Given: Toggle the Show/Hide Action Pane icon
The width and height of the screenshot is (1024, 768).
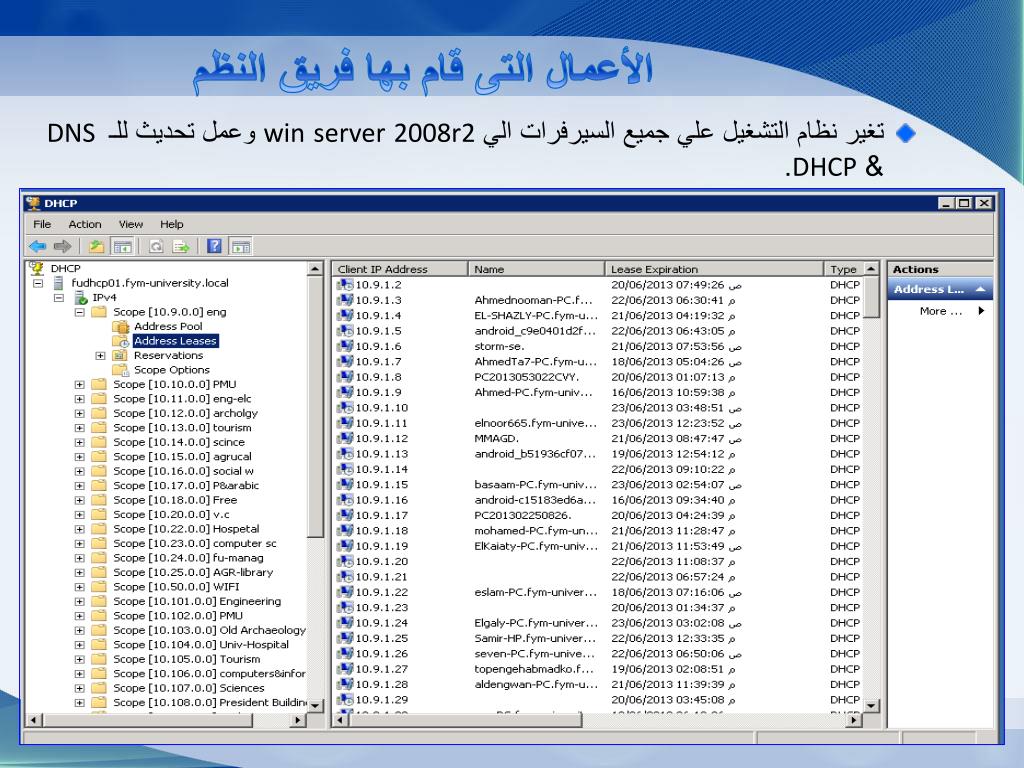Looking at the screenshot, I should tap(241, 246).
